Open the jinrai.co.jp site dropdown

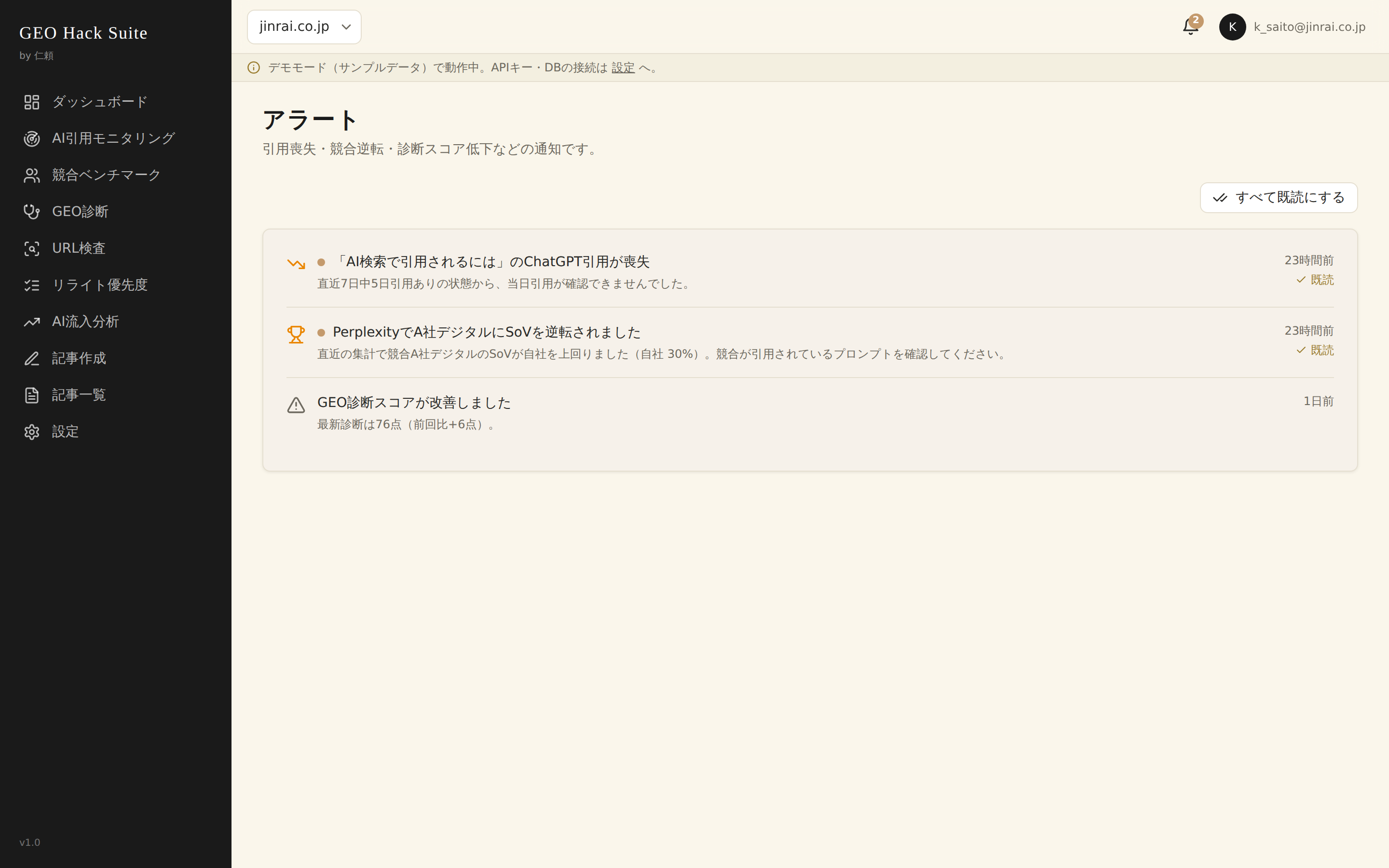pyautogui.click(x=304, y=27)
